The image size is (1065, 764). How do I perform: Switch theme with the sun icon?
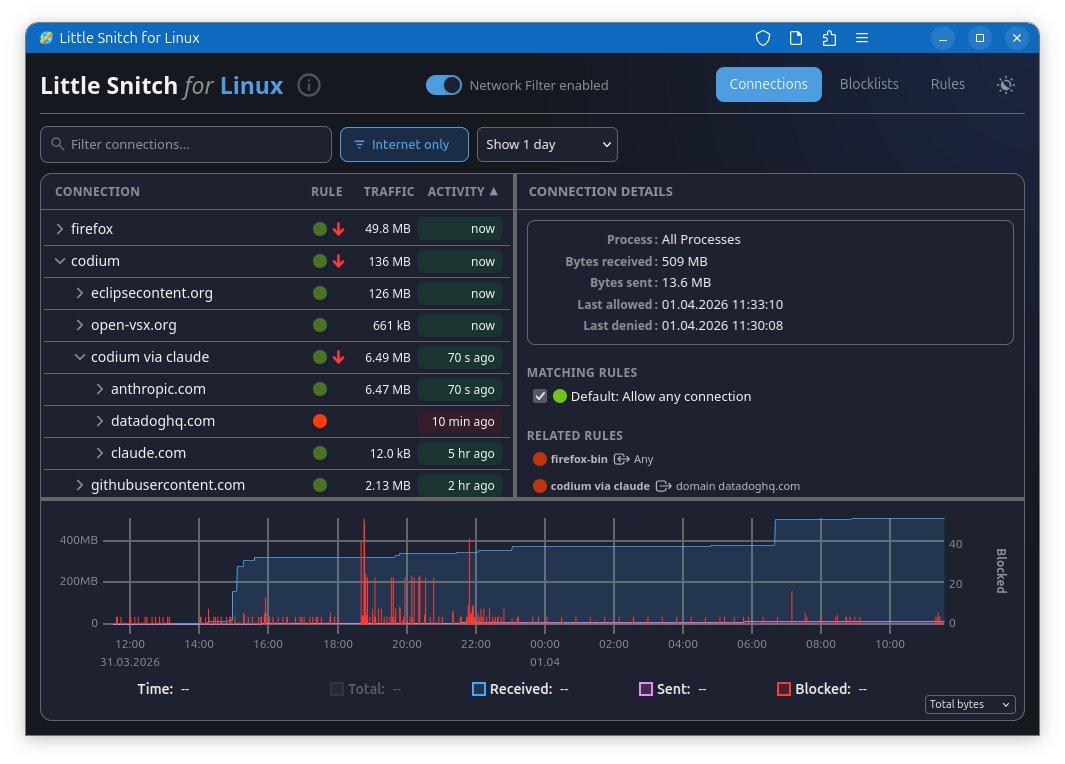tap(1006, 85)
